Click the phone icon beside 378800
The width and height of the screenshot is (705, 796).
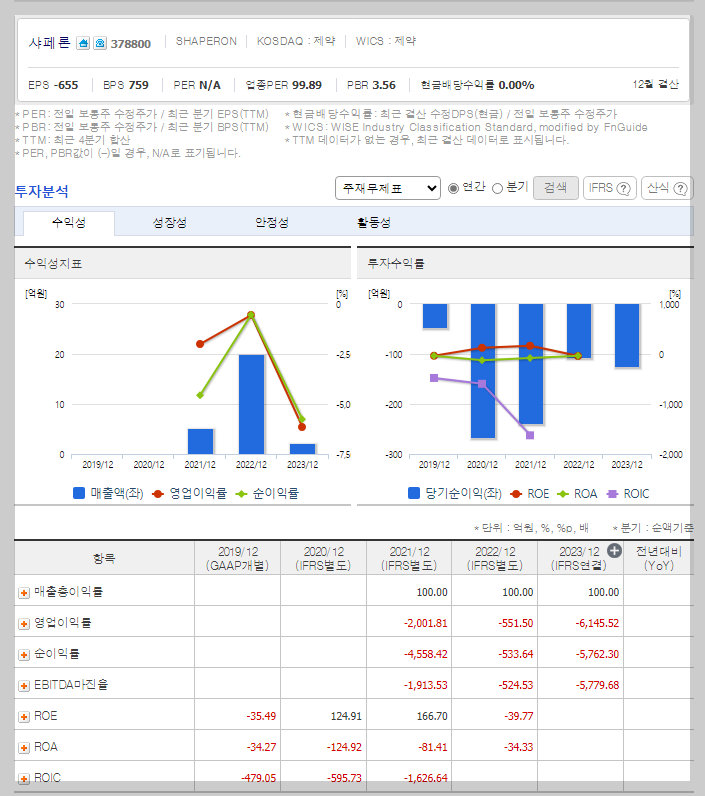click(100, 43)
